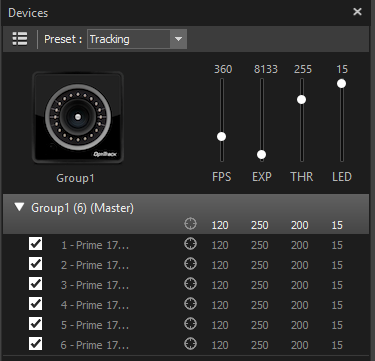Click the group header 15 LED value
Screen dimensions: 375x361
pyautogui.click(x=337, y=225)
